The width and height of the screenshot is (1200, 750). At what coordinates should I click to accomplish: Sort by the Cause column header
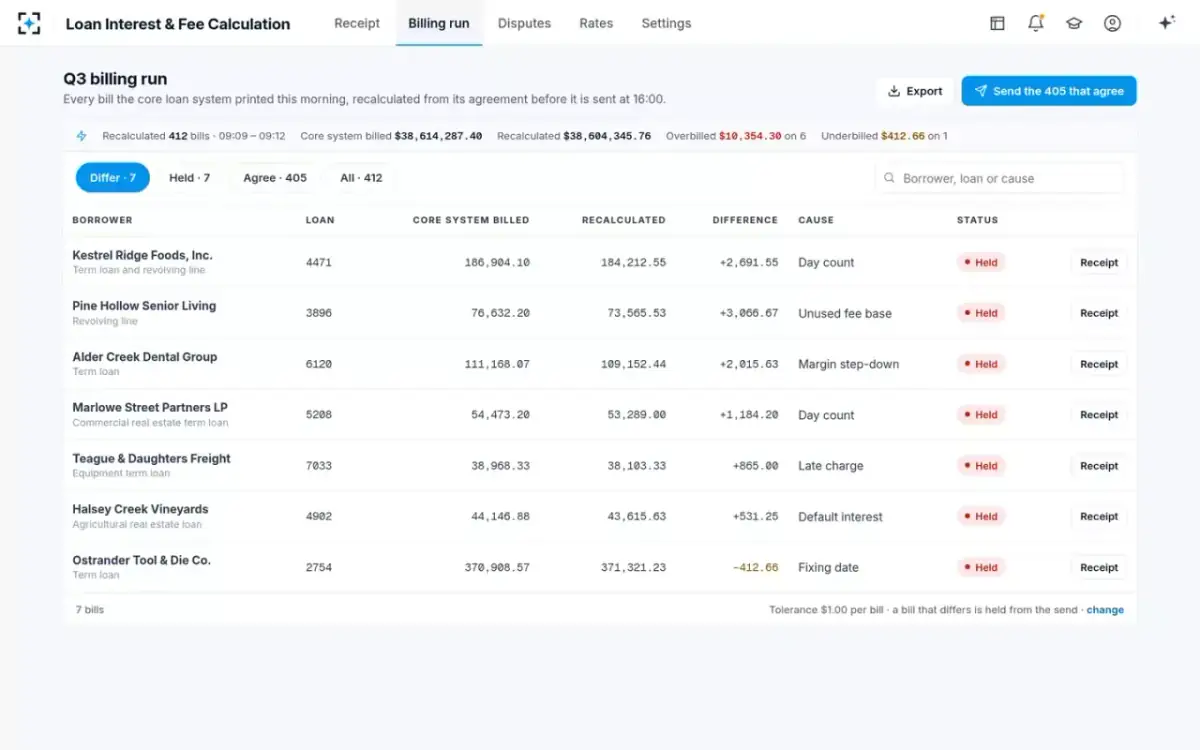coord(816,220)
